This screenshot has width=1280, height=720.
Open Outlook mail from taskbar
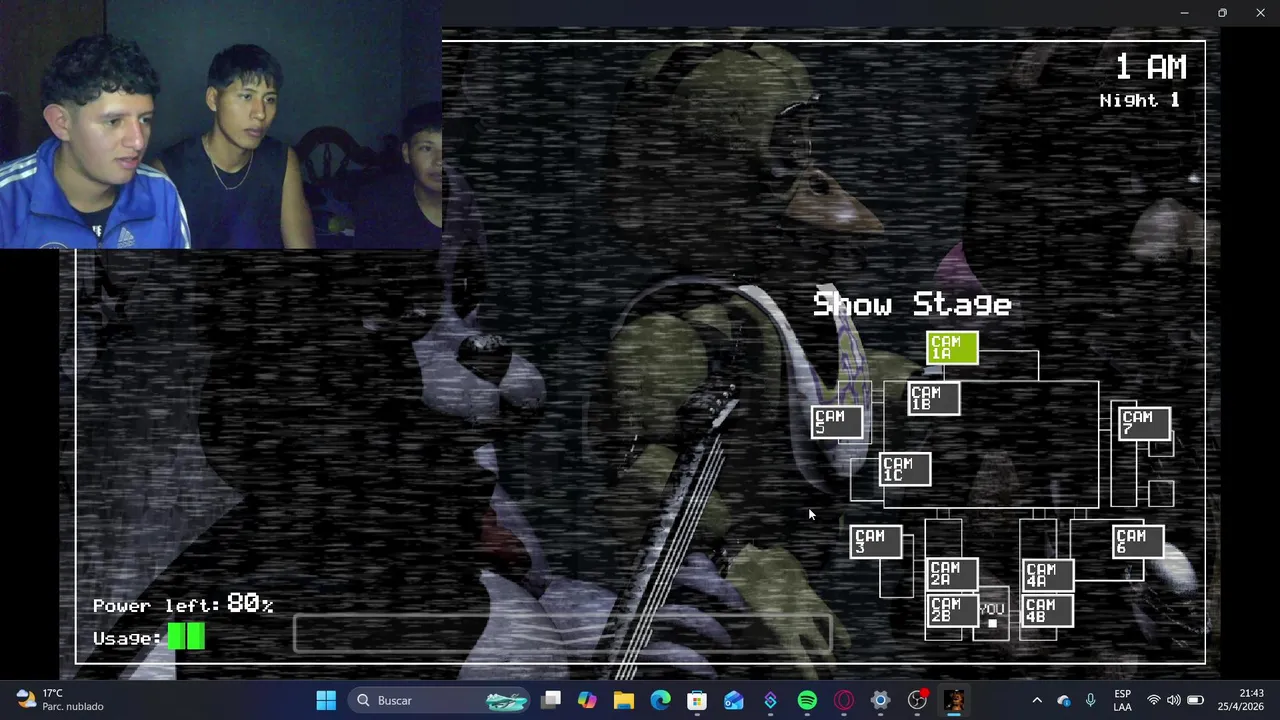pos(734,700)
